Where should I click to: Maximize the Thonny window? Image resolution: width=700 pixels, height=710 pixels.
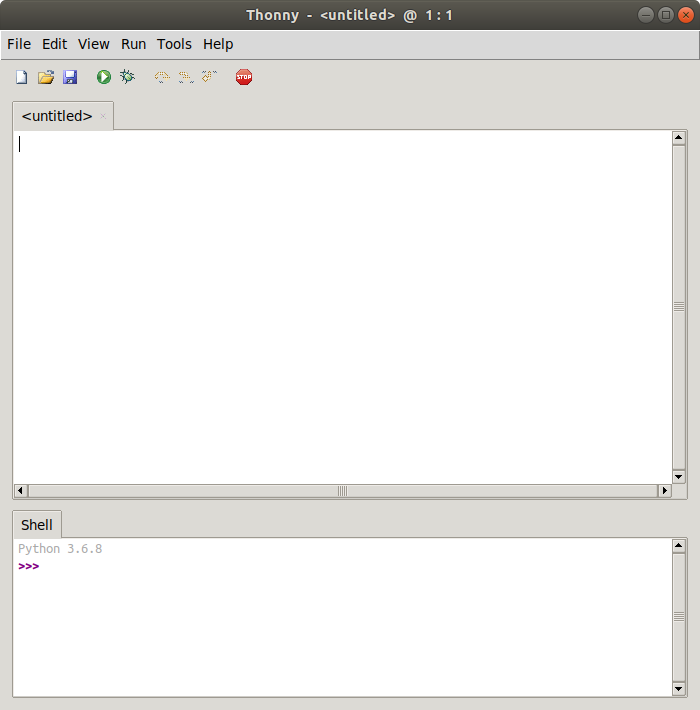point(666,15)
